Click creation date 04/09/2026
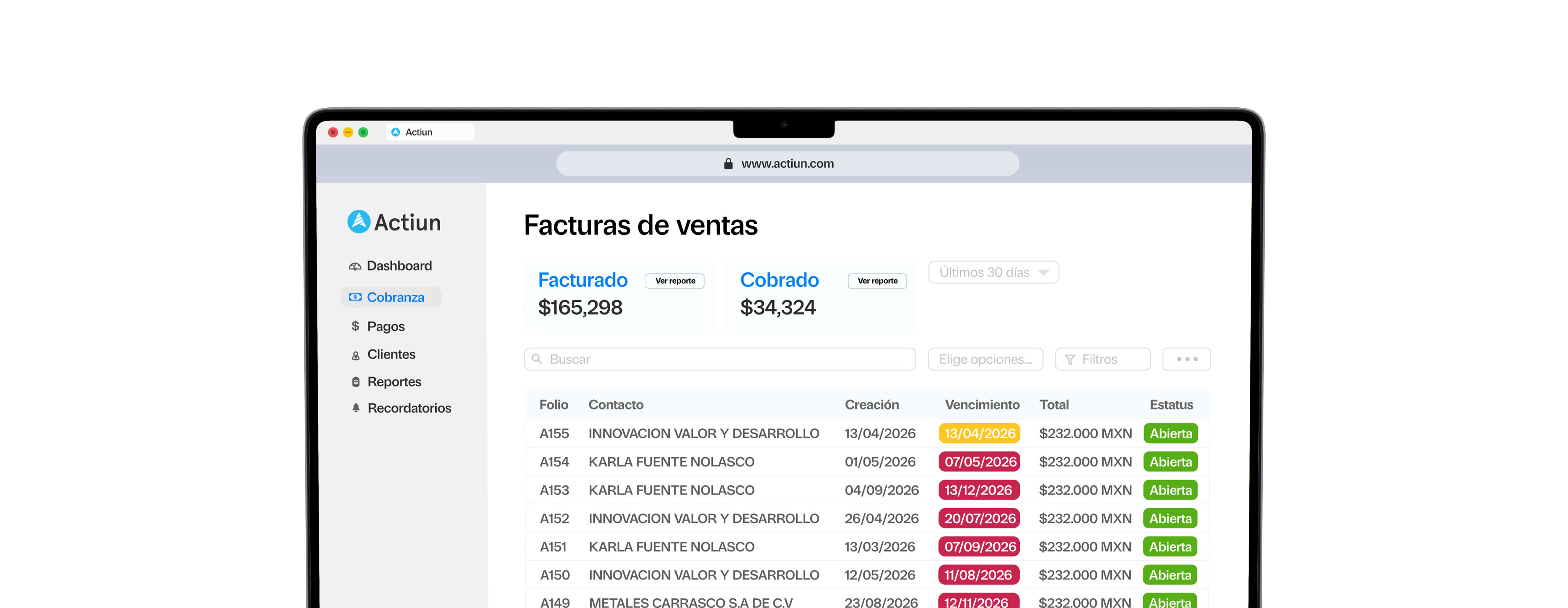The width and height of the screenshot is (1568, 608). pos(882,490)
